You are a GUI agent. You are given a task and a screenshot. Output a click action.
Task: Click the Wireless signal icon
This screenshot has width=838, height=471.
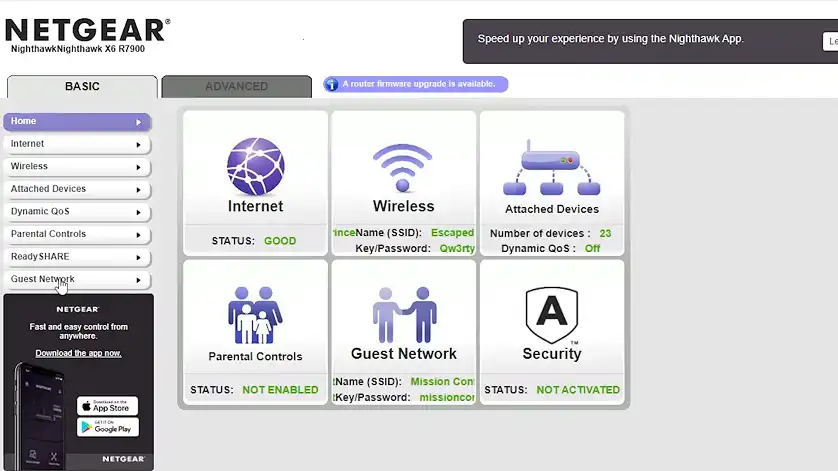coord(402,167)
